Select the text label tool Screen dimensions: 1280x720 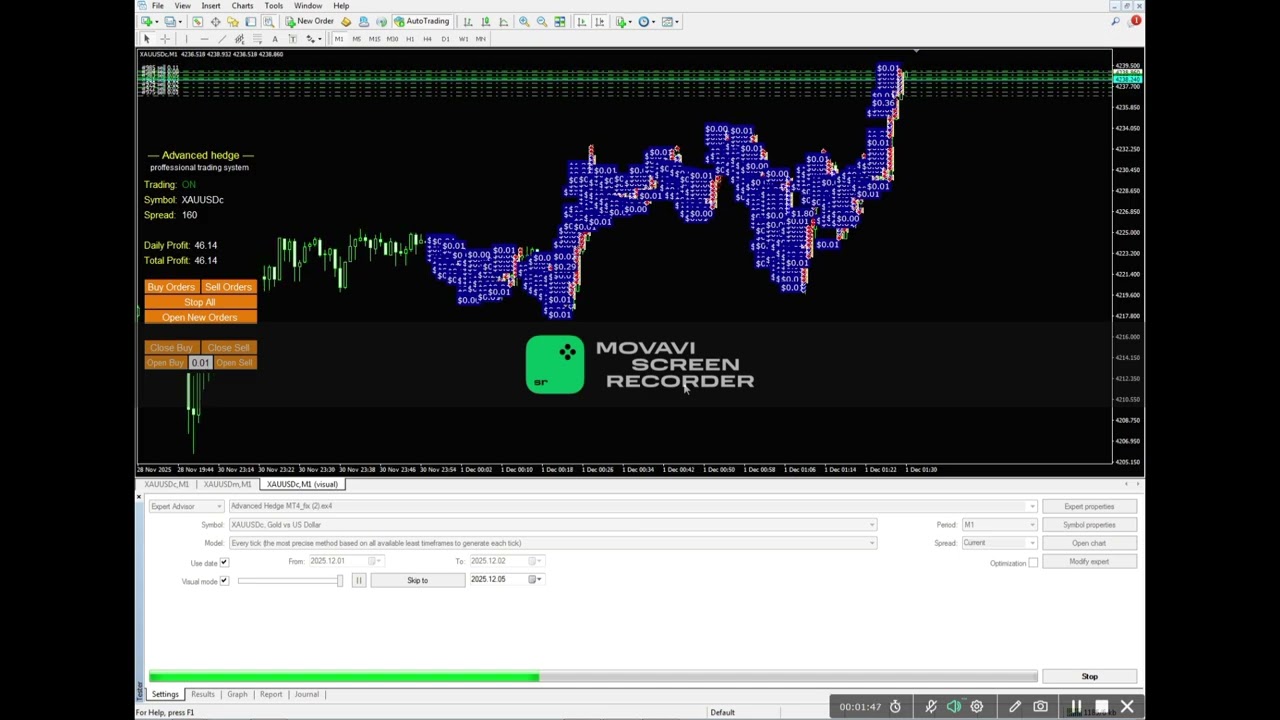point(292,39)
